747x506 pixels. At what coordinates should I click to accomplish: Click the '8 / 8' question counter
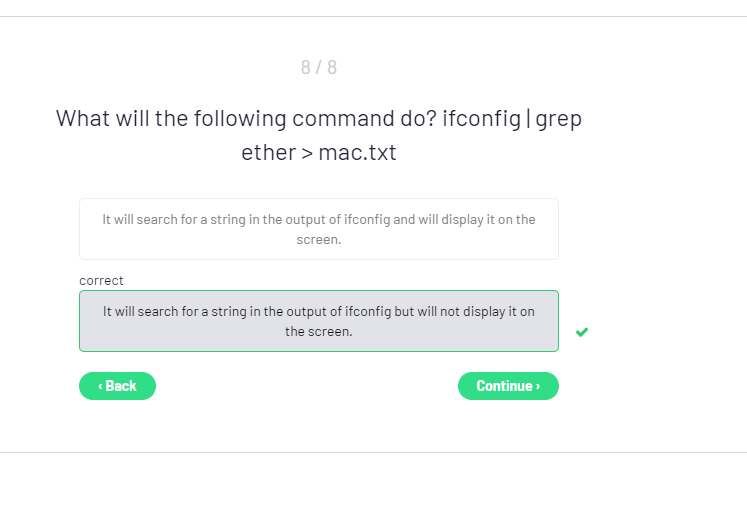319,68
